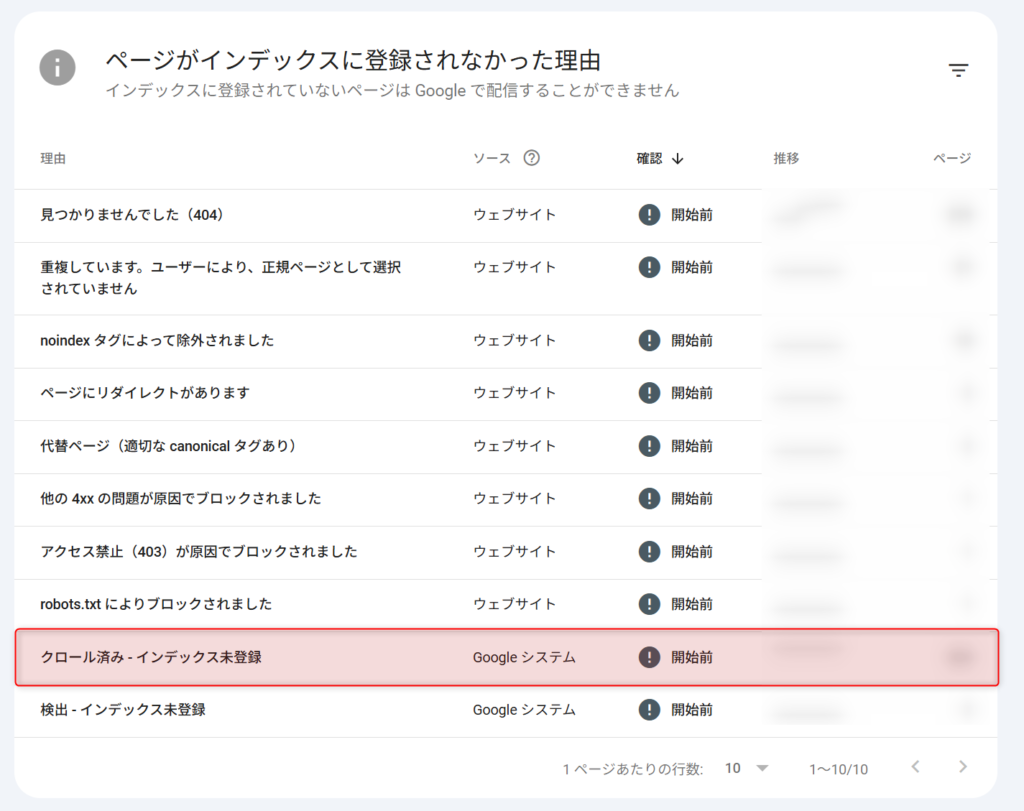Click the warning icon on the noindex row
The image size is (1024, 811).
(649, 342)
